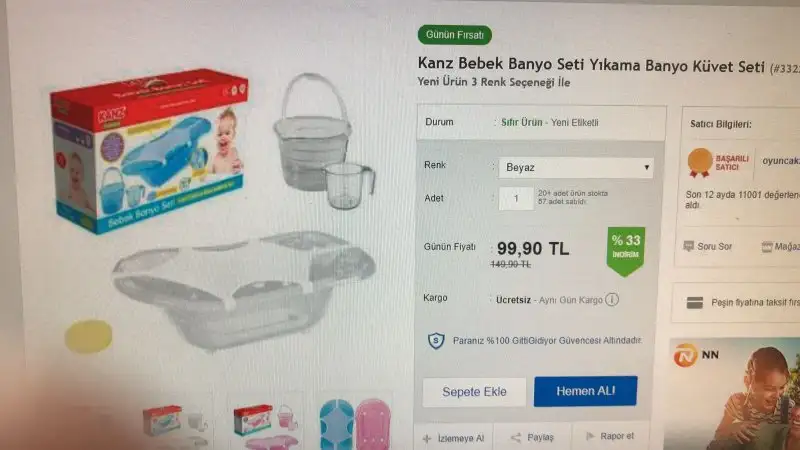
Task: Click the İzlemeye Al plus icon
Action: pyautogui.click(x=427, y=438)
